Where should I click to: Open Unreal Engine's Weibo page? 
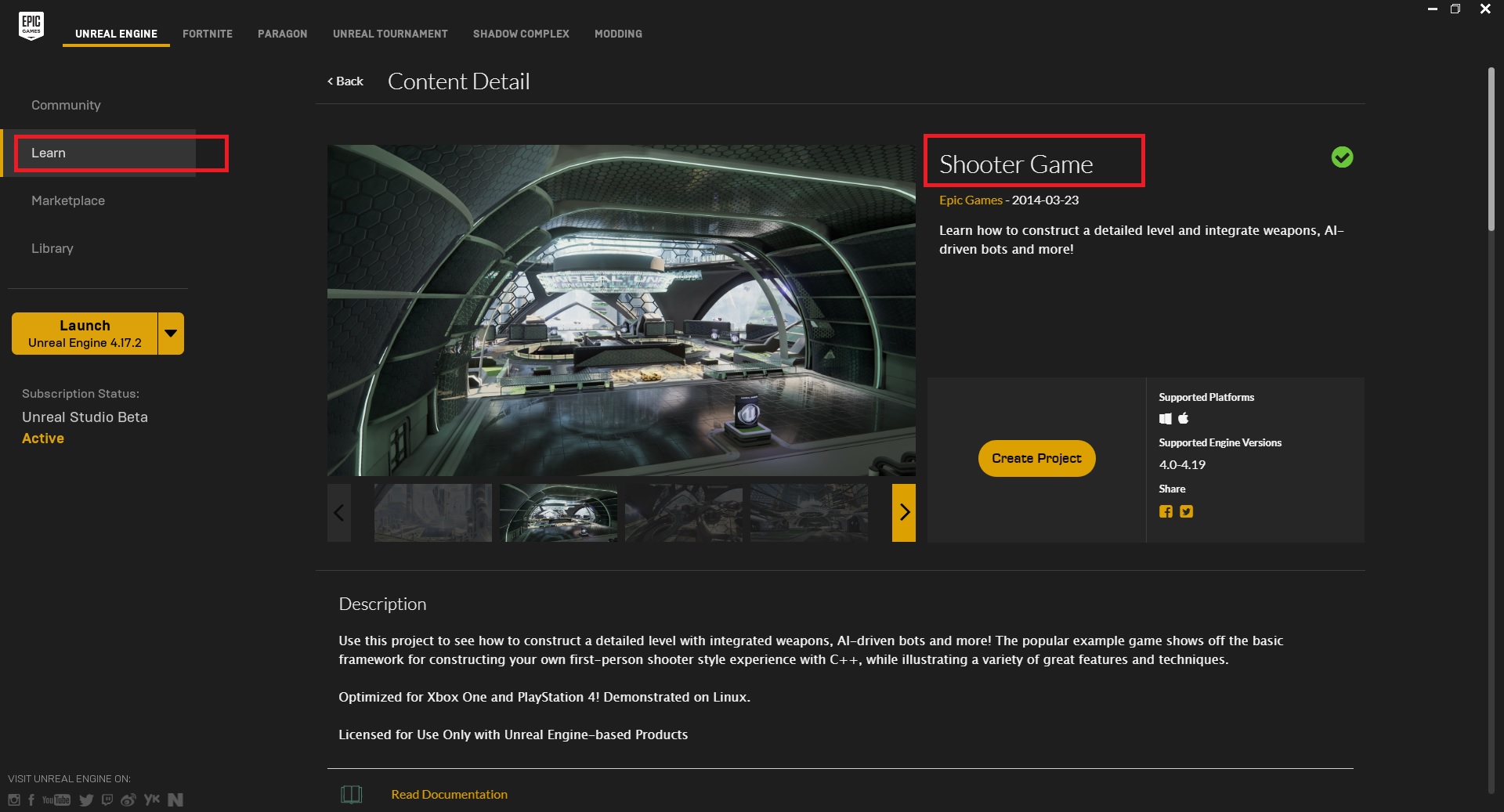point(128,799)
